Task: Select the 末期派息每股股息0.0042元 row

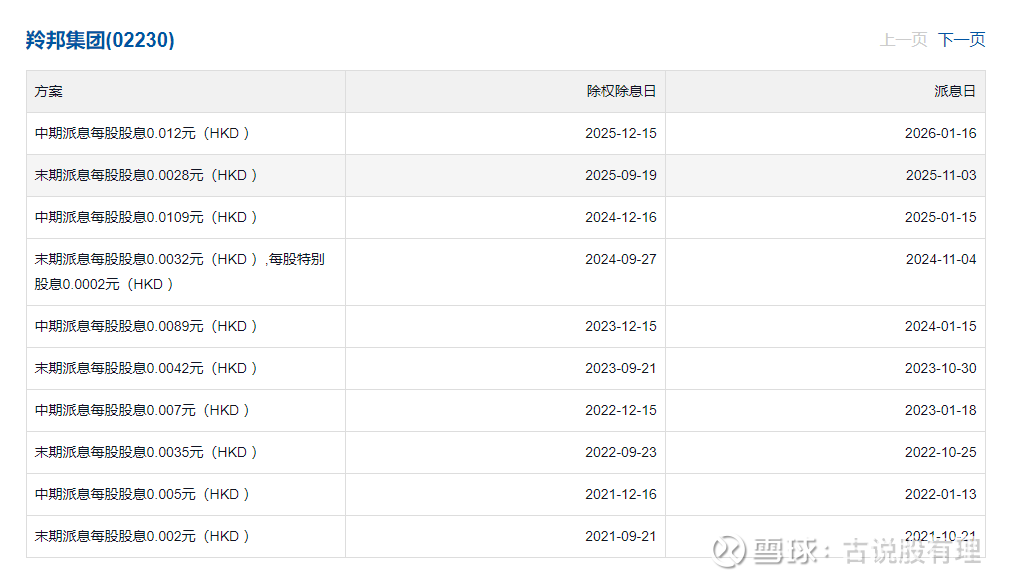Action: pos(146,368)
